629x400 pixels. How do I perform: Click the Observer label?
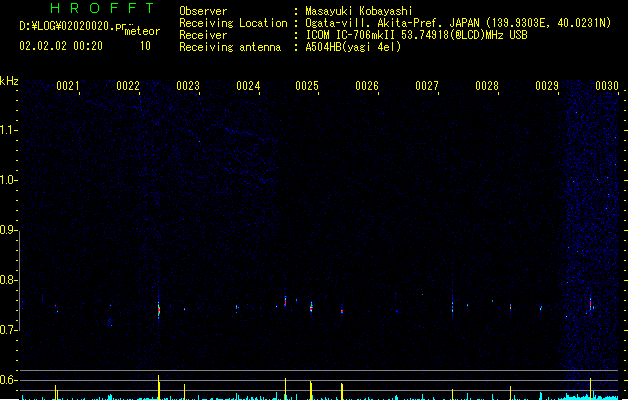[203, 11]
